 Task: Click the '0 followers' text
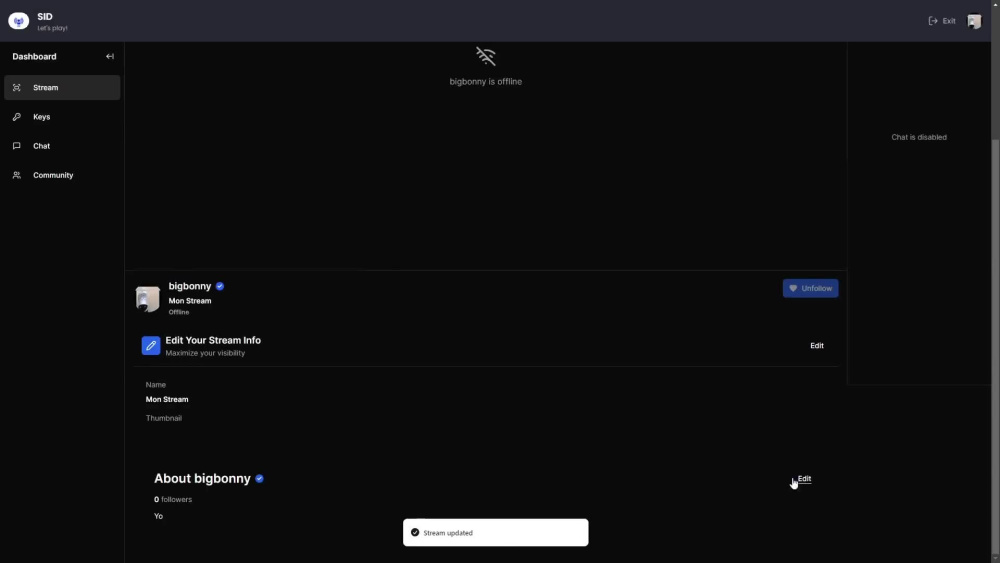click(x=173, y=499)
